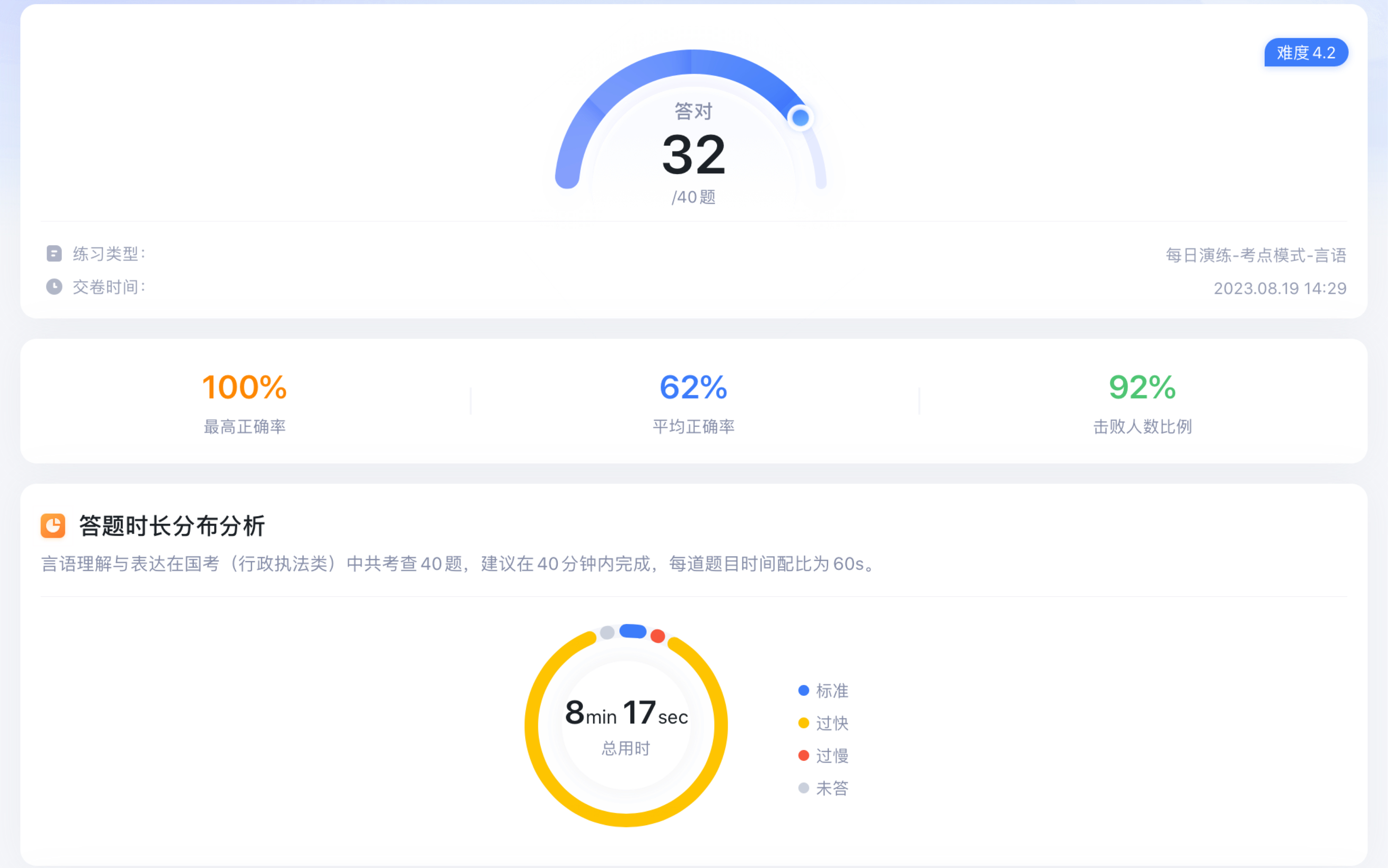The image size is (1388, 868).
Task: Click the 92% 击败人数比例 statistic
Action: [1142, 402]
